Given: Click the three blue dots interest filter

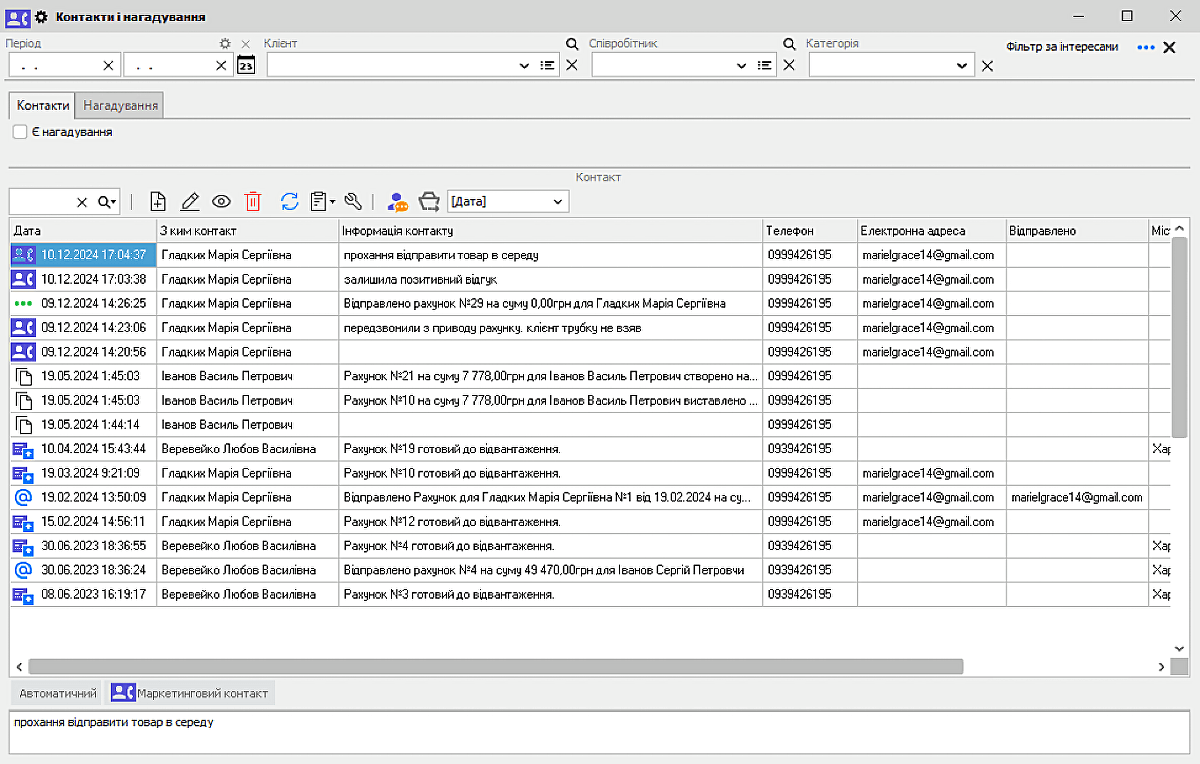Looking at the screenshot, I should [x=1146, y=48].
